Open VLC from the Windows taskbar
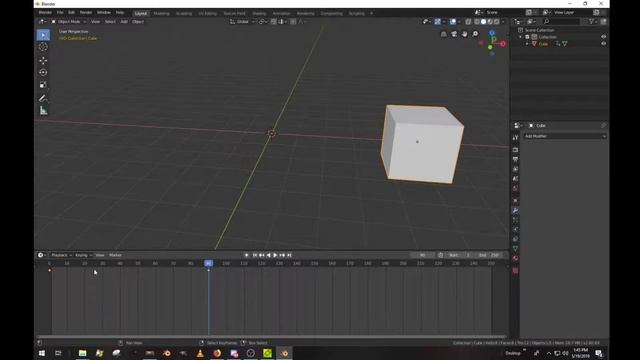Image resolution: width=640 pixels, height=360 pixels. point(200,353)
